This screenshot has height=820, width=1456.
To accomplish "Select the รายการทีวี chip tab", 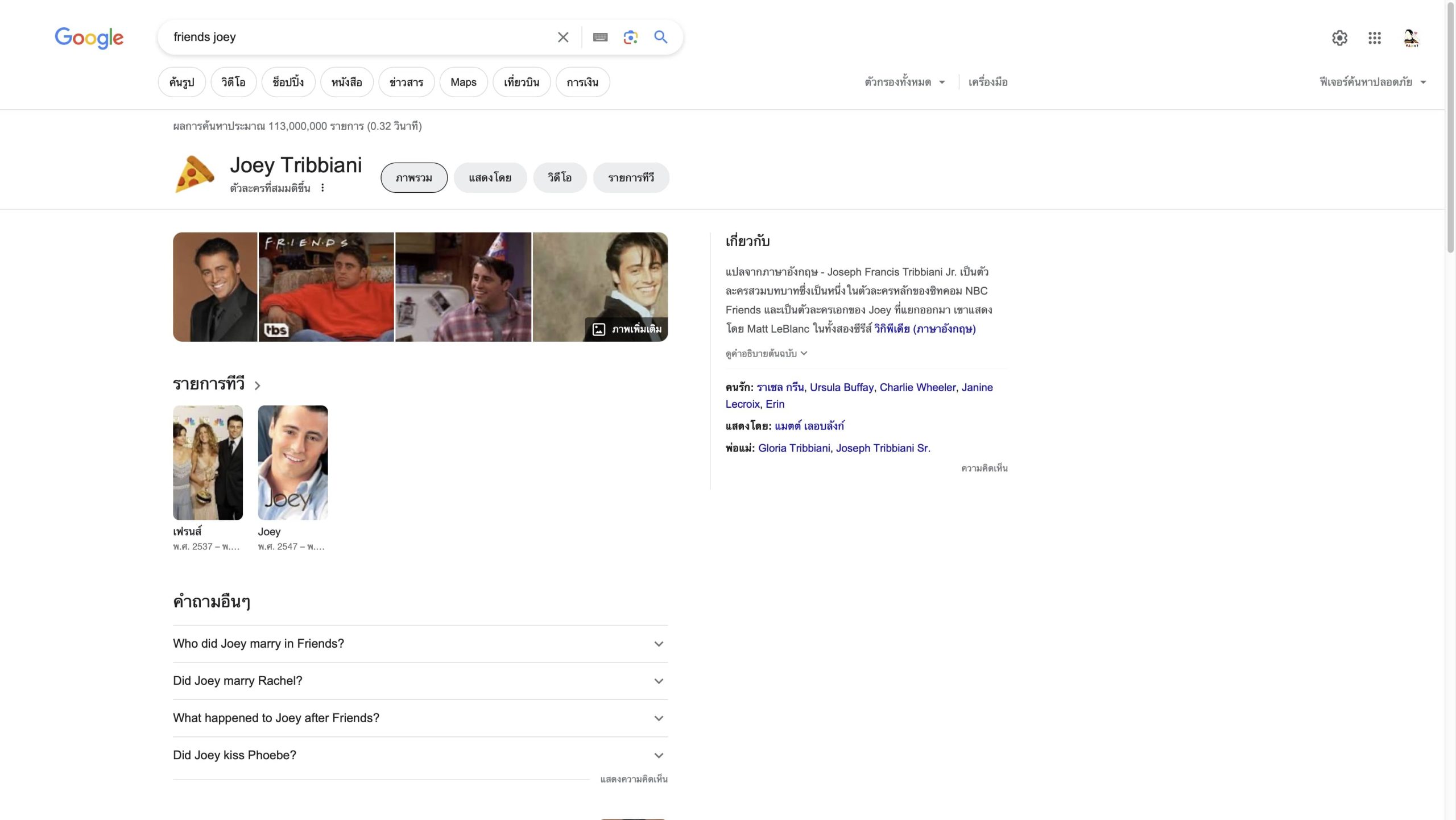I will pyautogui.click(x=630, y=178).
